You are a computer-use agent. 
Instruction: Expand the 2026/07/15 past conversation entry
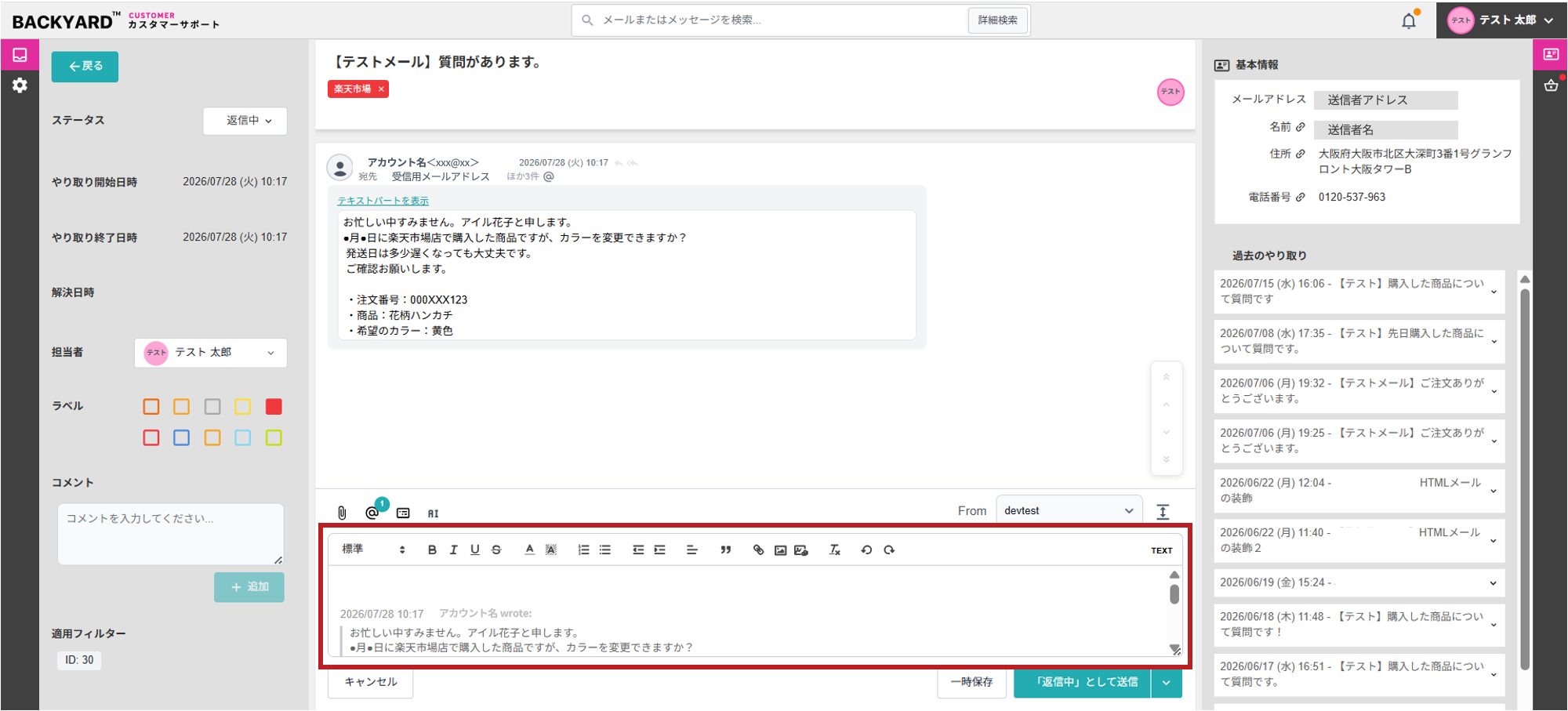tap(1359, 292)
